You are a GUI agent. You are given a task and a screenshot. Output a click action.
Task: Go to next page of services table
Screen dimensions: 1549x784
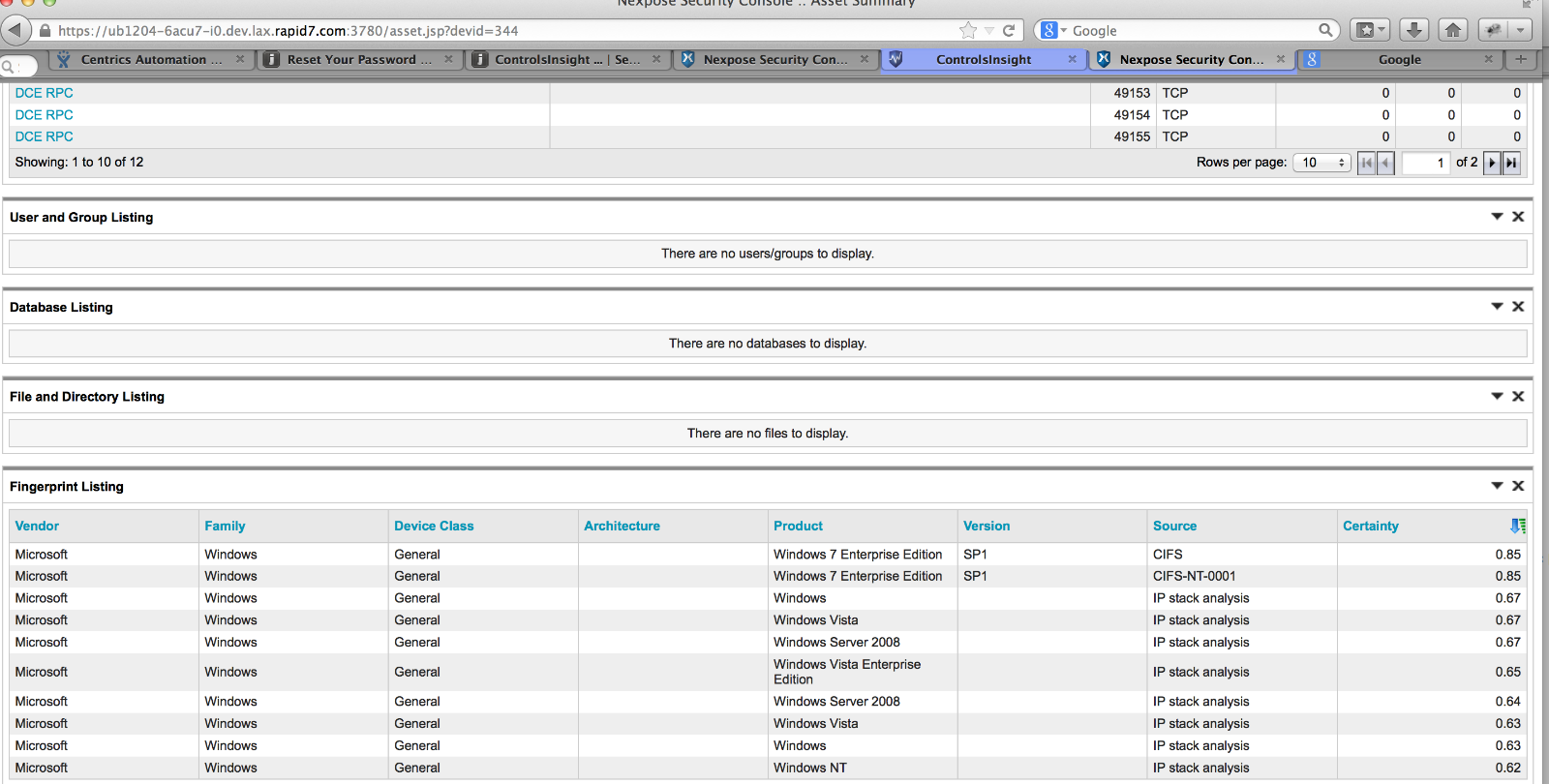tap(1492, 163)
